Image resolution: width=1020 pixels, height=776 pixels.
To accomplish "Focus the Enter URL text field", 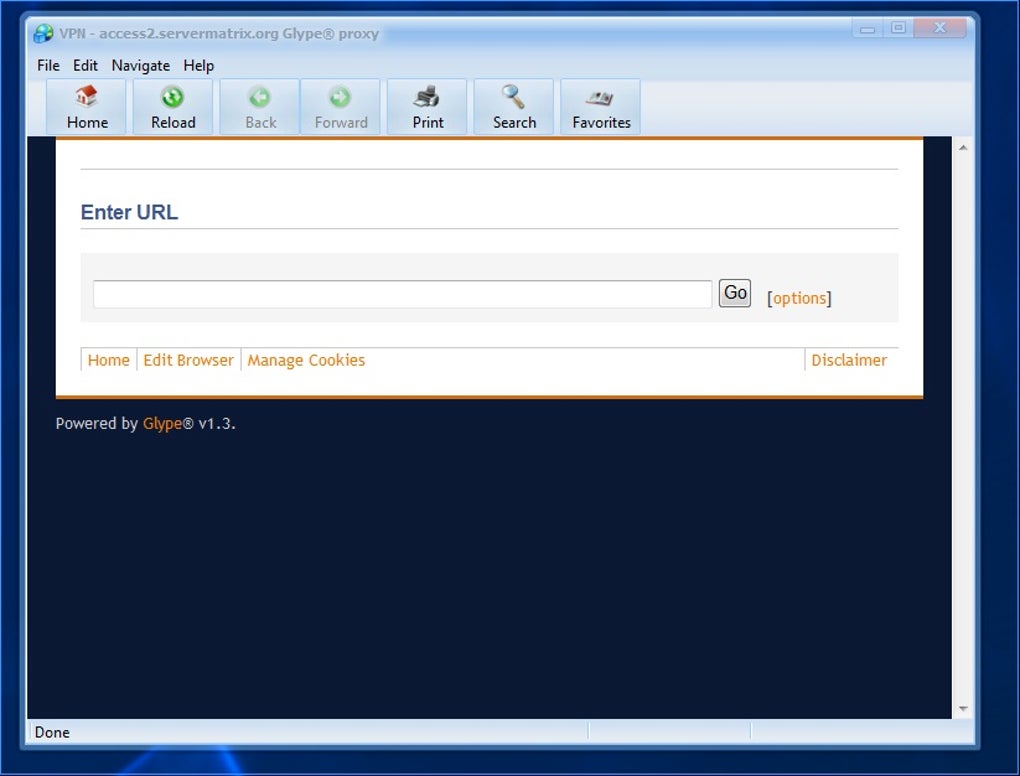I will point(403,294).
